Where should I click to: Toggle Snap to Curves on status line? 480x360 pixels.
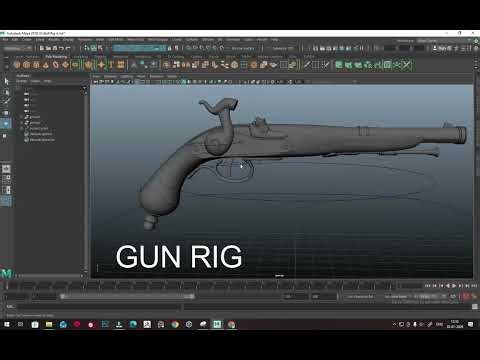tap(195, 48)
